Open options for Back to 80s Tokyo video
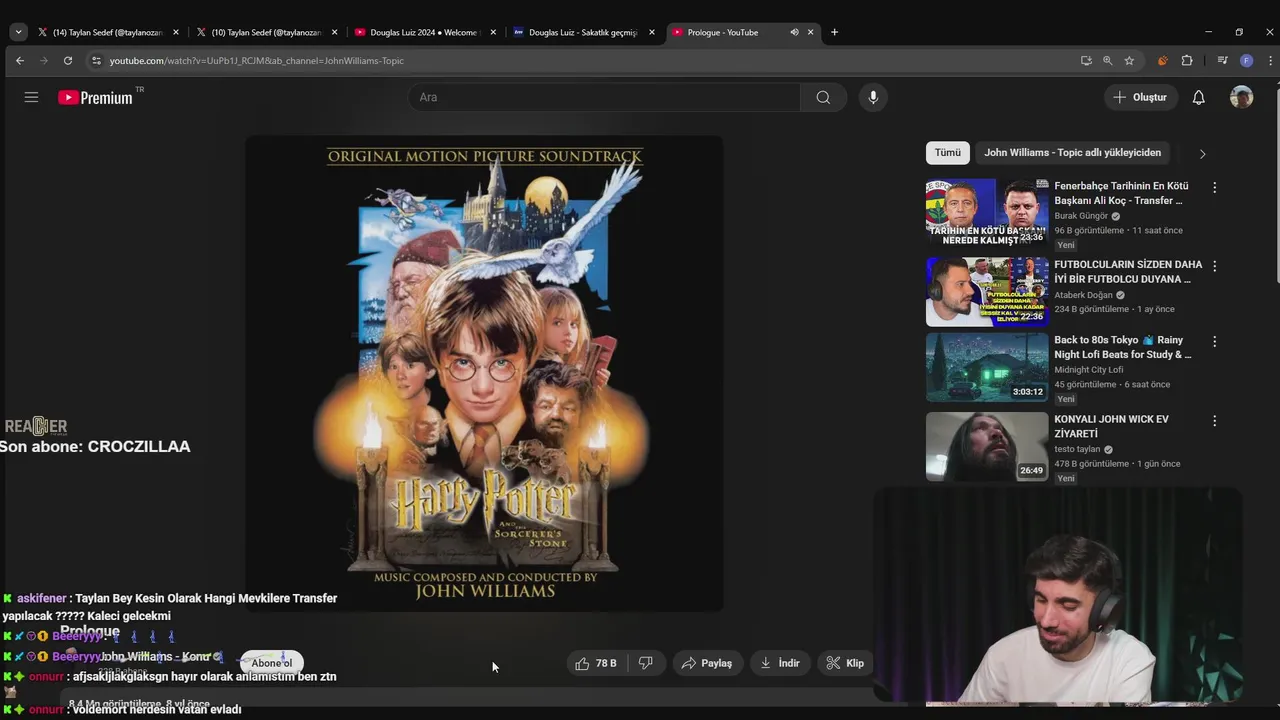This screenshot has height=720, width=1280. [x=1214, y=341]
